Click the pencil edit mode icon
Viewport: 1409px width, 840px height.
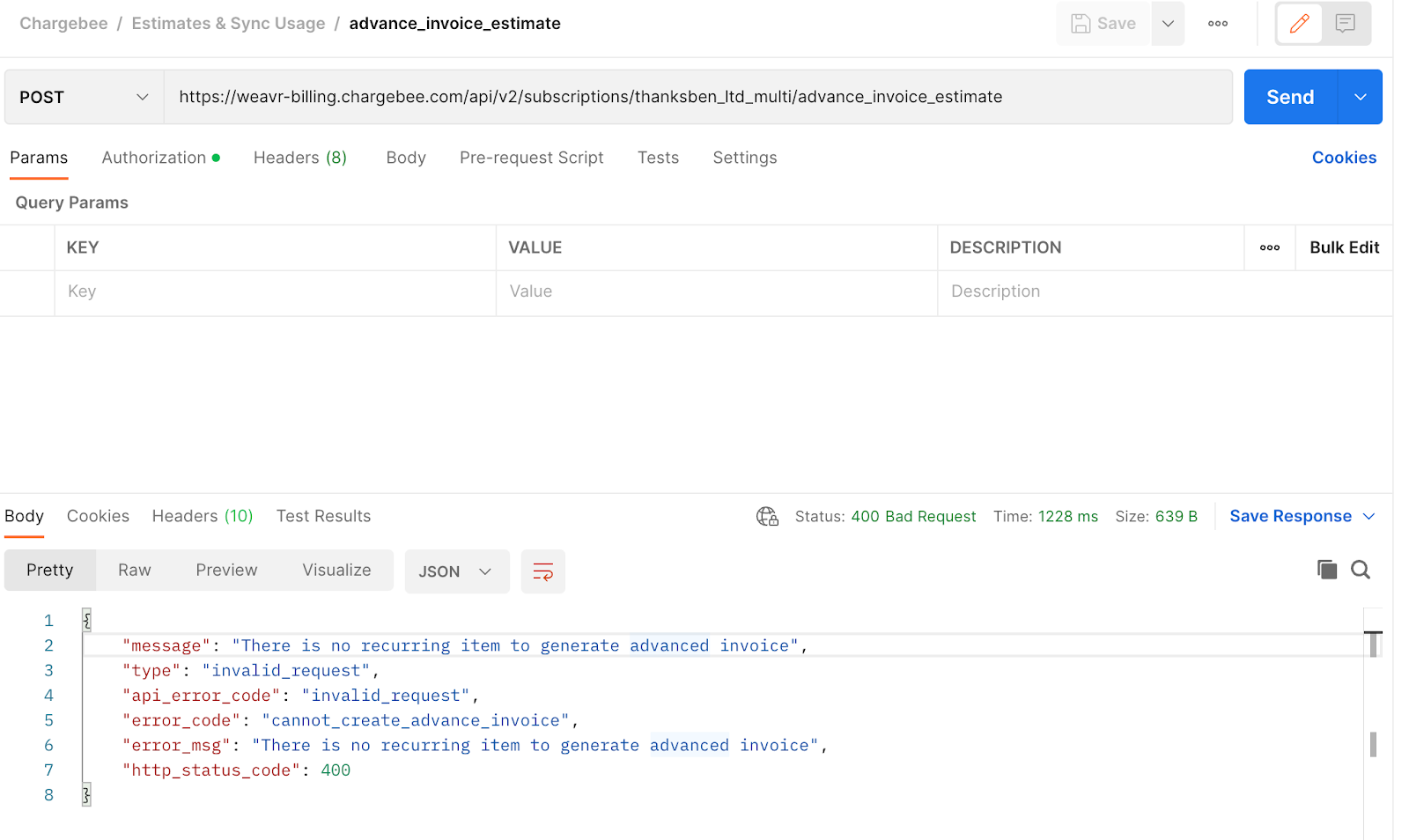[1299, 24]
